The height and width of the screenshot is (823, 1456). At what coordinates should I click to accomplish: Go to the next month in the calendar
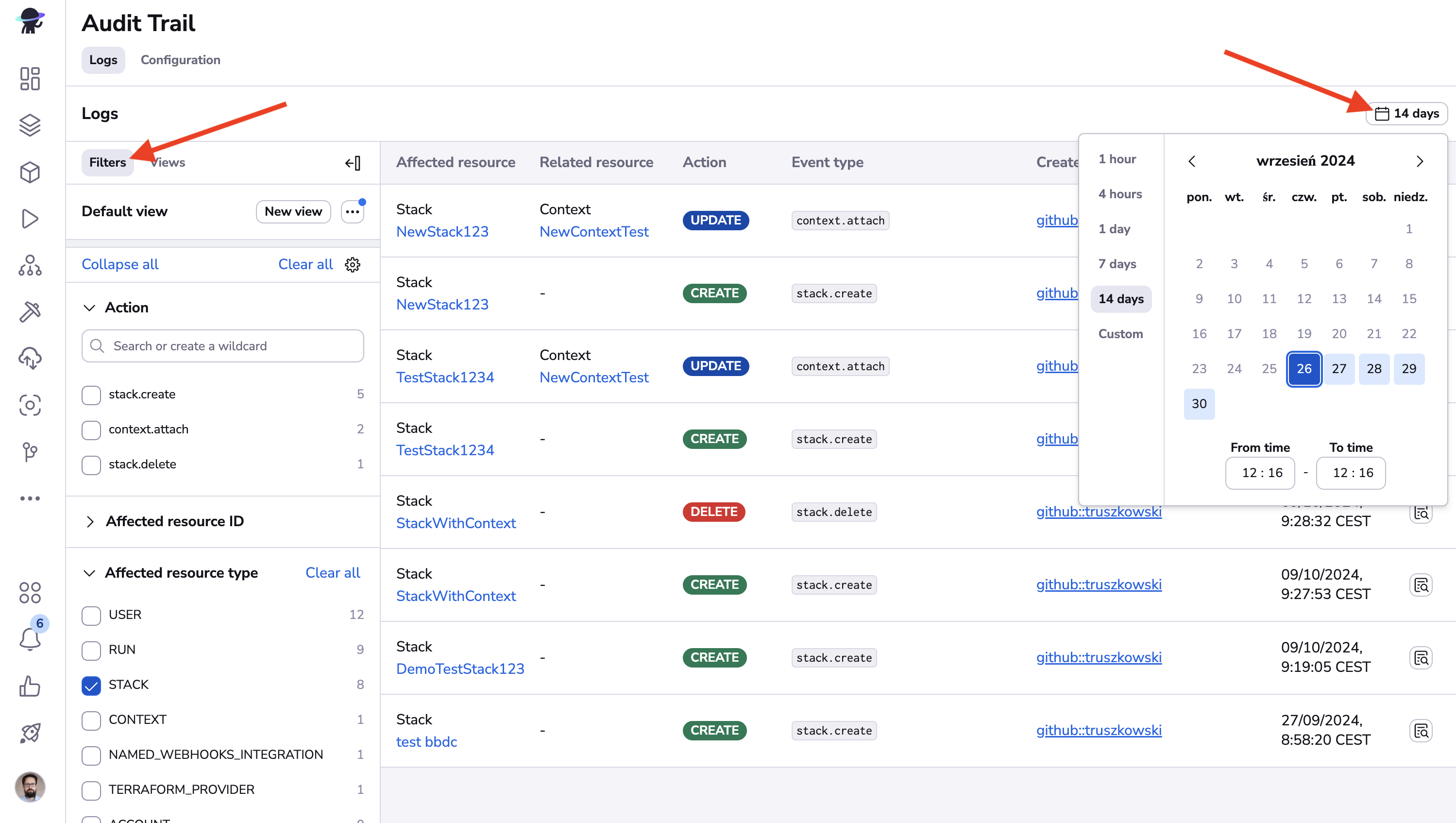(x=1419, y=162)
